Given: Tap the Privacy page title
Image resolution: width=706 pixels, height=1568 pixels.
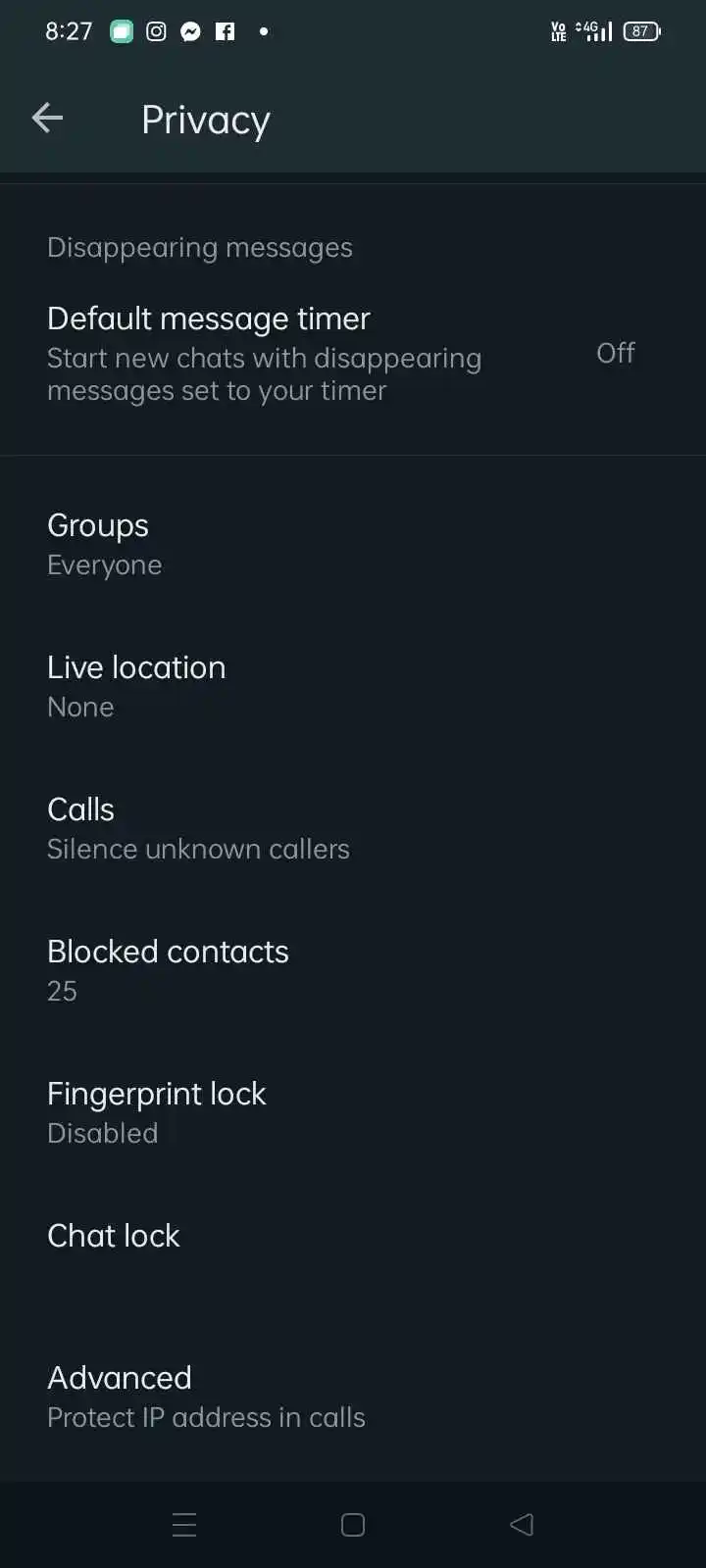Looking at the screenshot, I should point(206,120).
